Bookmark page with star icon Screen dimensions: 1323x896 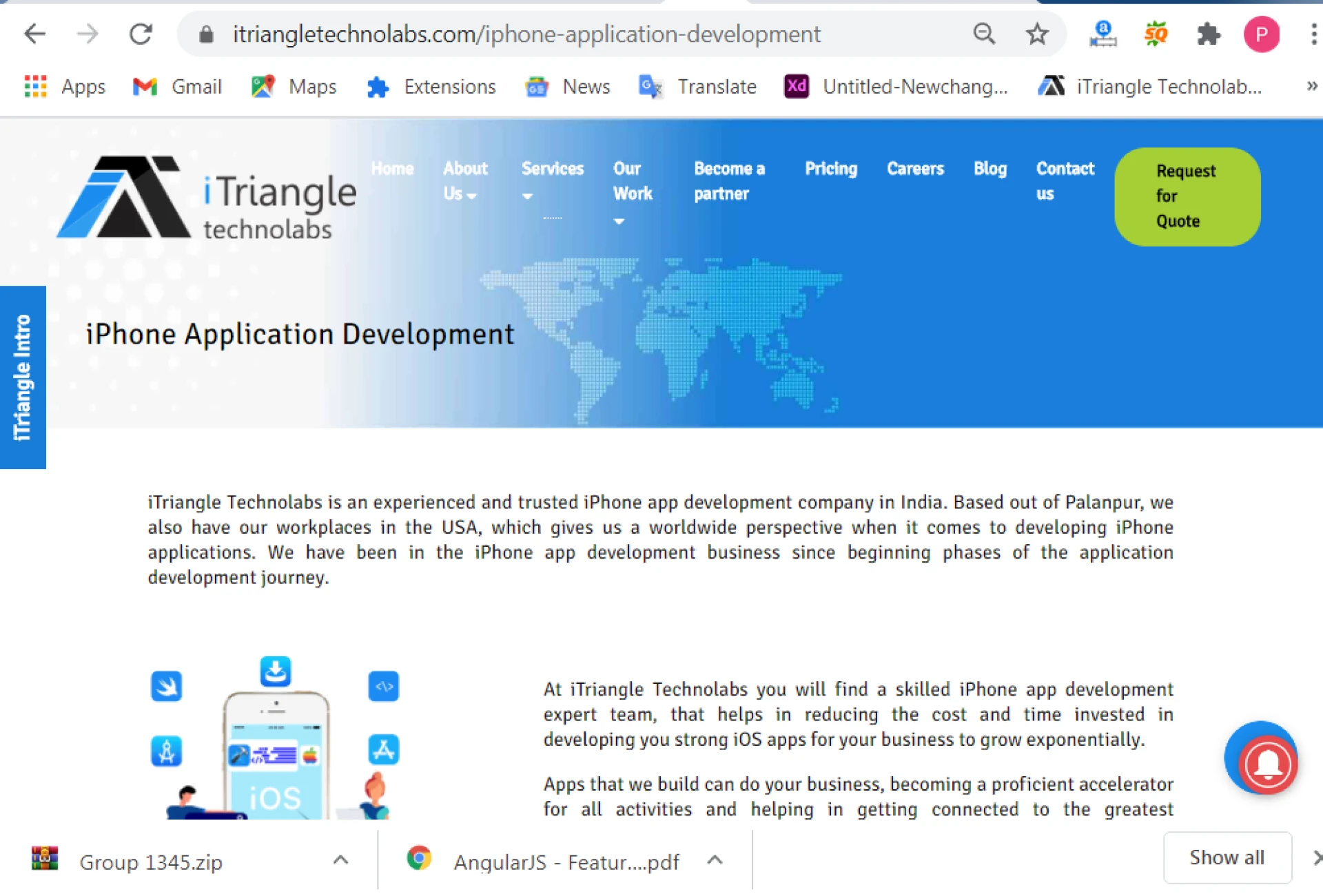[1036, 34]
